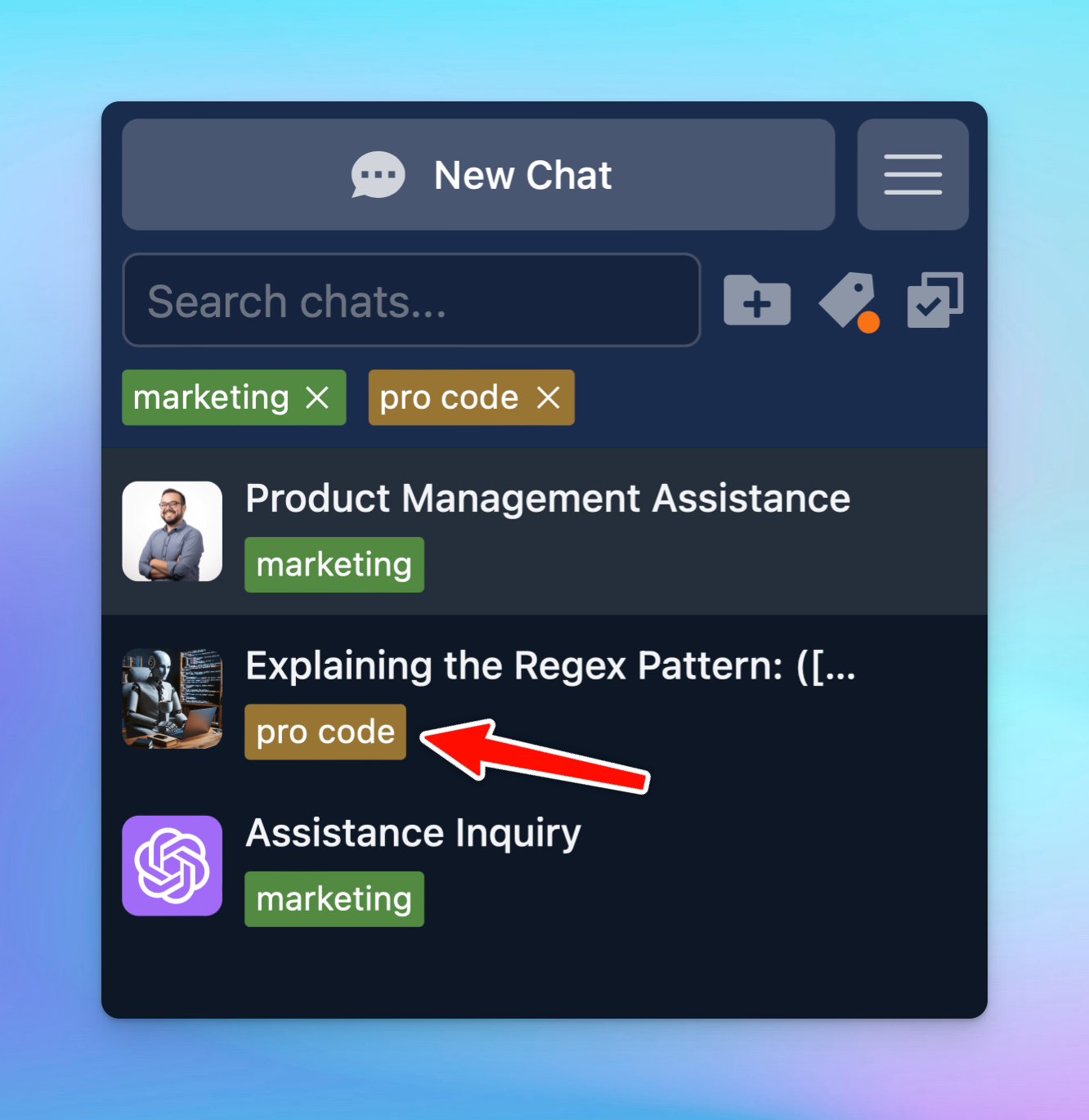Screen dimensions: 1089x1120
Task: Create a new chat folder
Action: pos(756,301)
